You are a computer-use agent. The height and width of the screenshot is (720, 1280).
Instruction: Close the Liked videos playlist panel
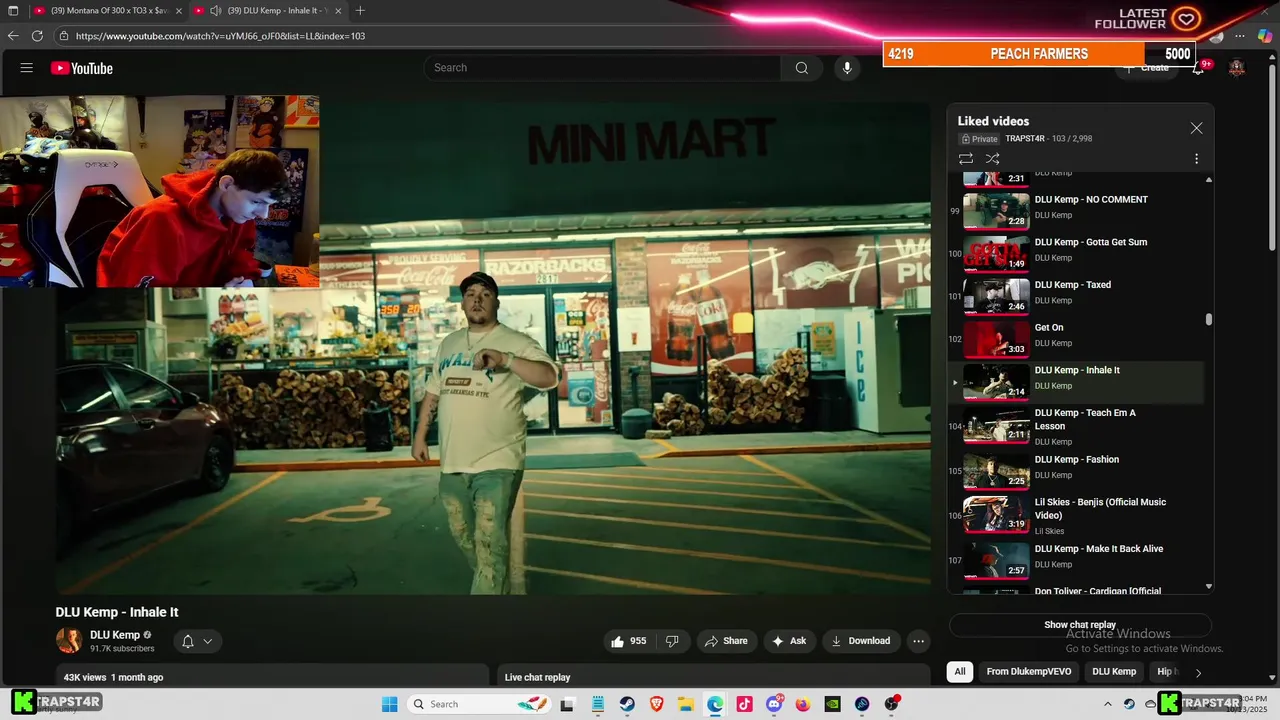point(1196,128)
